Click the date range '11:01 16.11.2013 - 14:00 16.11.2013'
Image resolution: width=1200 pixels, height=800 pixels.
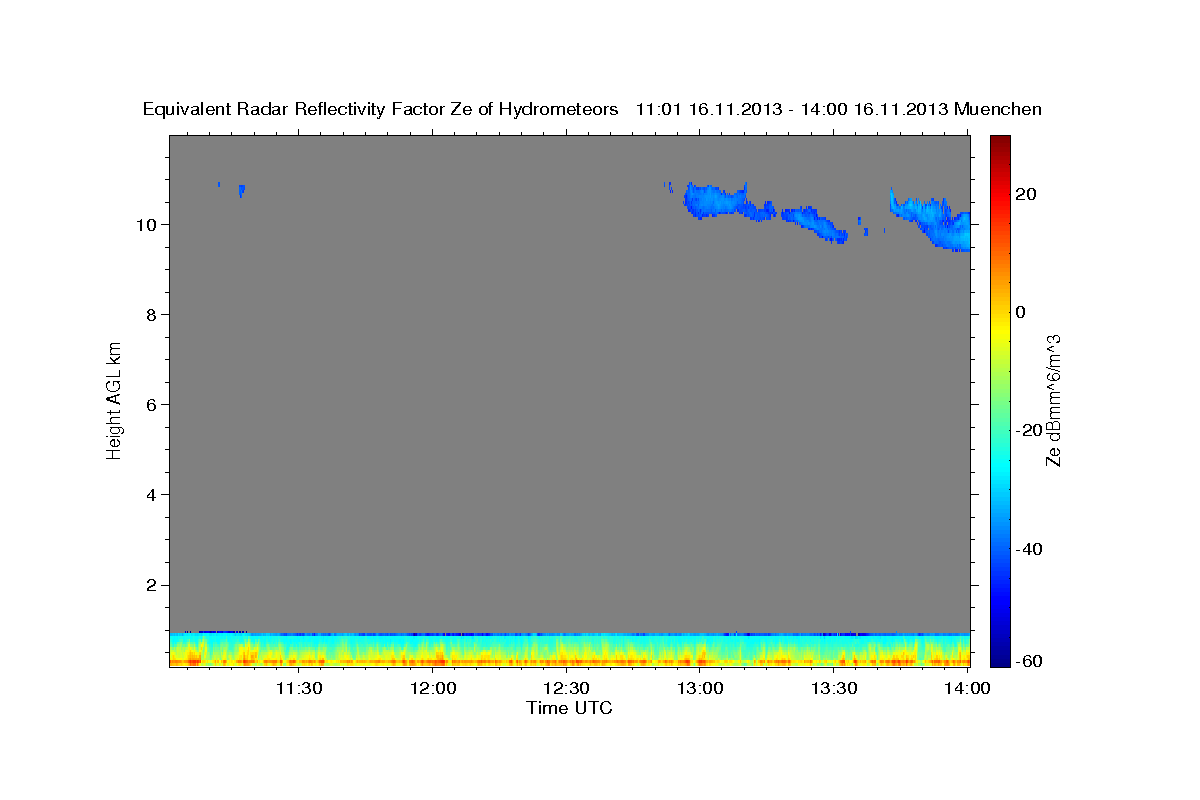coord(792,110)
